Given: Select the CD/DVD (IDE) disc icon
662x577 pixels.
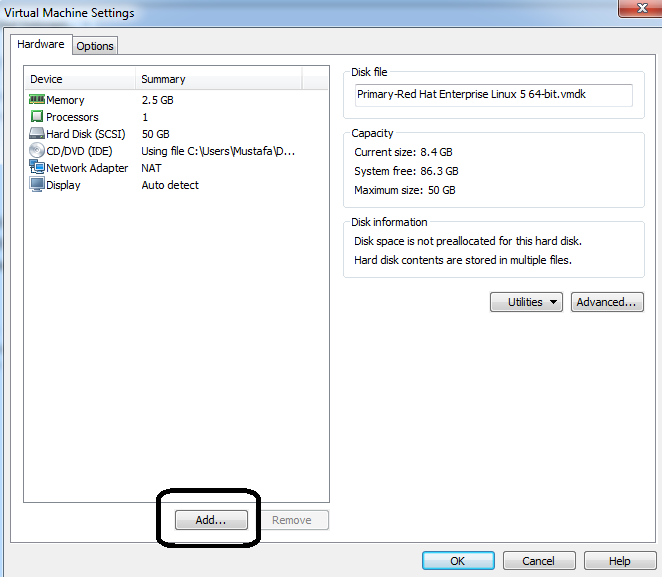Looking at the screenshot, I should click(37, 151).
